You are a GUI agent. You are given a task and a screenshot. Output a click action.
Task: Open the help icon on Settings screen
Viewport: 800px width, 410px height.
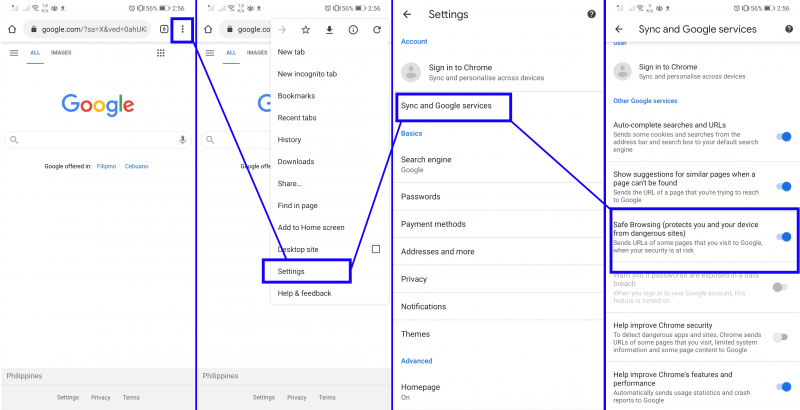point(591,14)
